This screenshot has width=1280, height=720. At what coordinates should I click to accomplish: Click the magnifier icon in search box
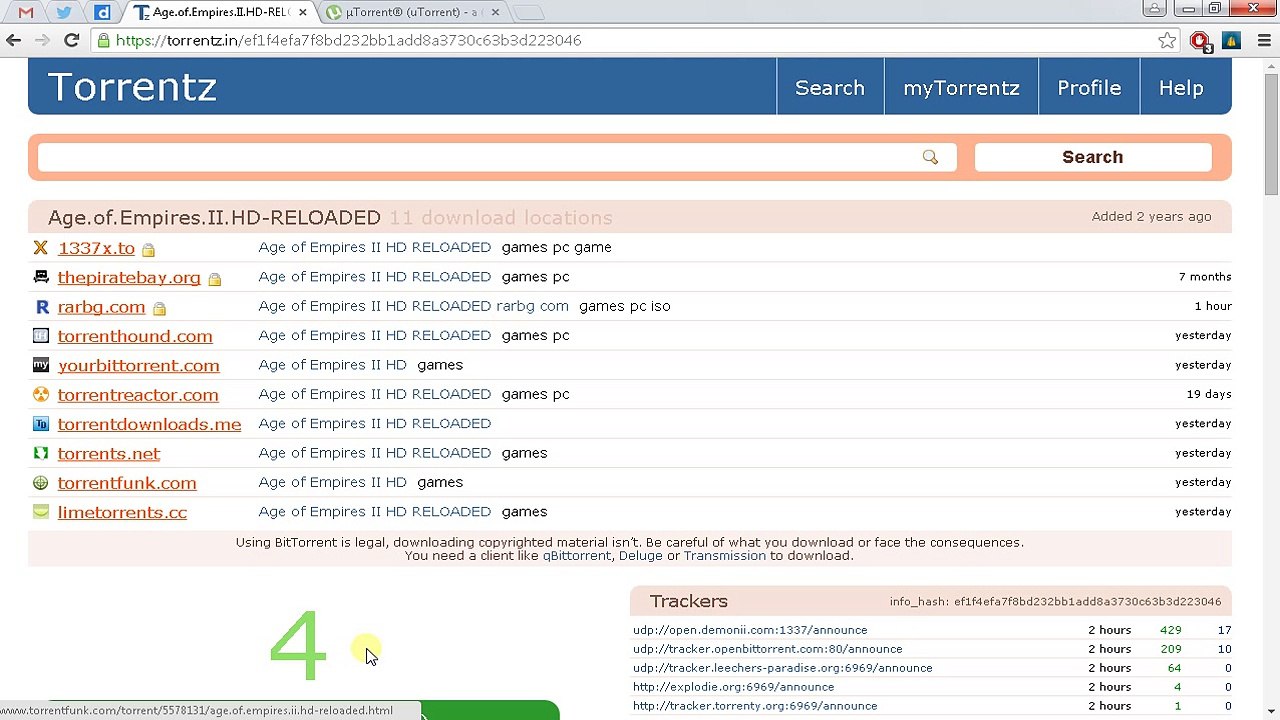coord(930,157)
